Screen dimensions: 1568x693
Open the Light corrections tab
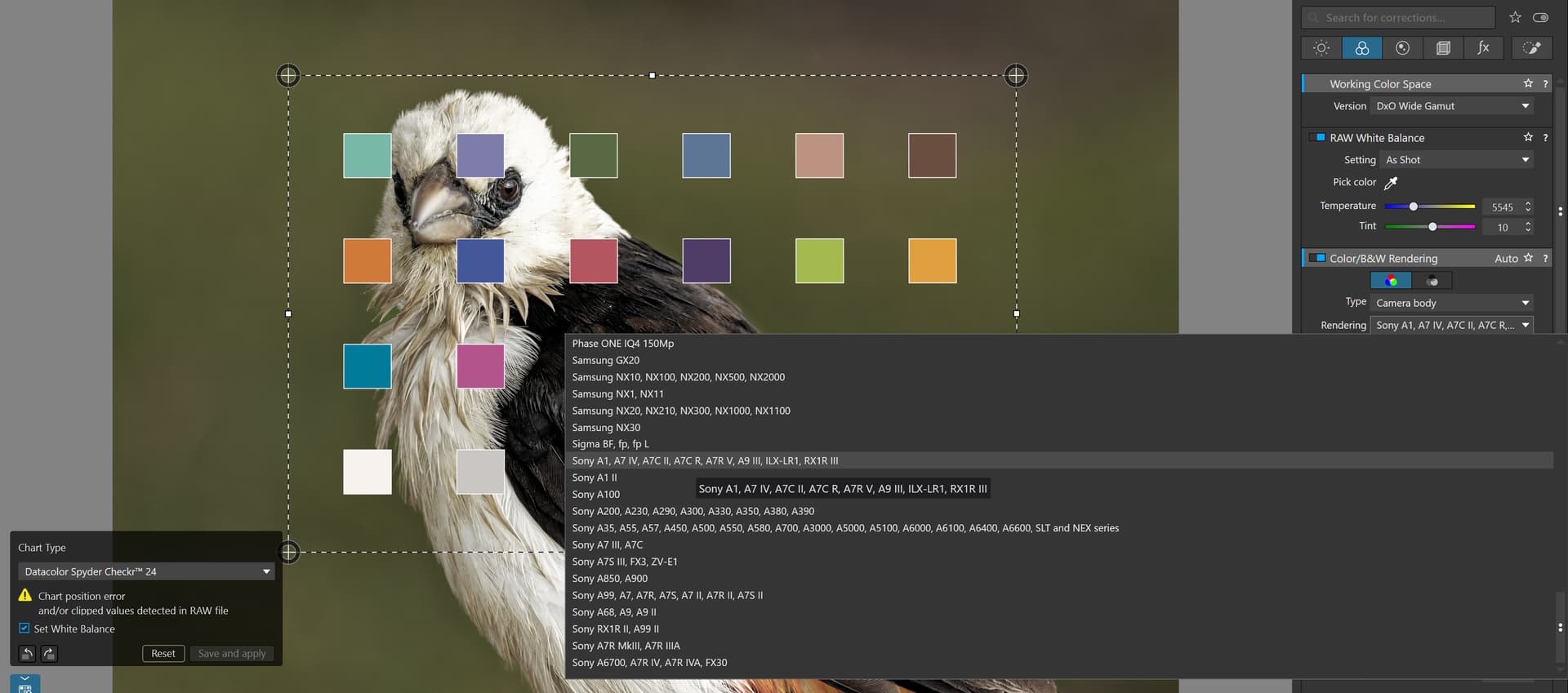1321,48
